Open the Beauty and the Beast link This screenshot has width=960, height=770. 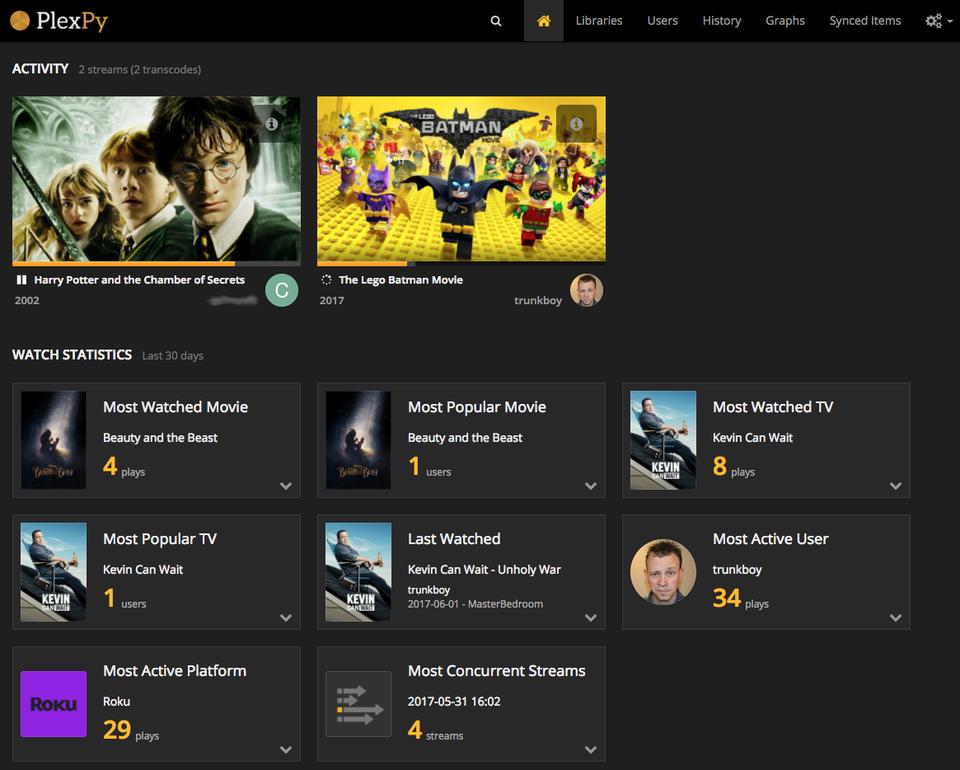tap(160, 438)
